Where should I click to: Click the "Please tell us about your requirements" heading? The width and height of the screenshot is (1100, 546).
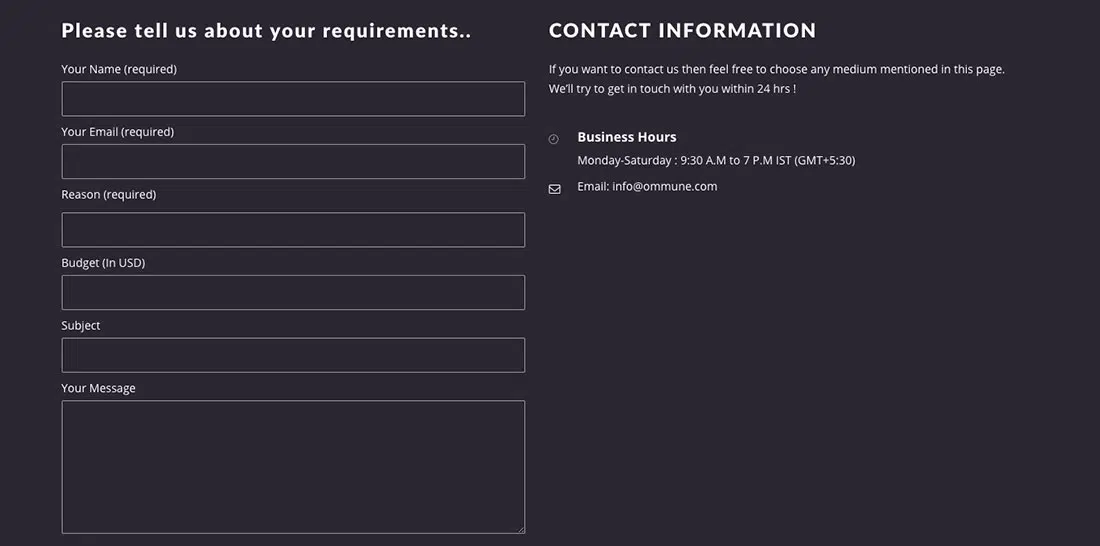click(x=266, y=31)
